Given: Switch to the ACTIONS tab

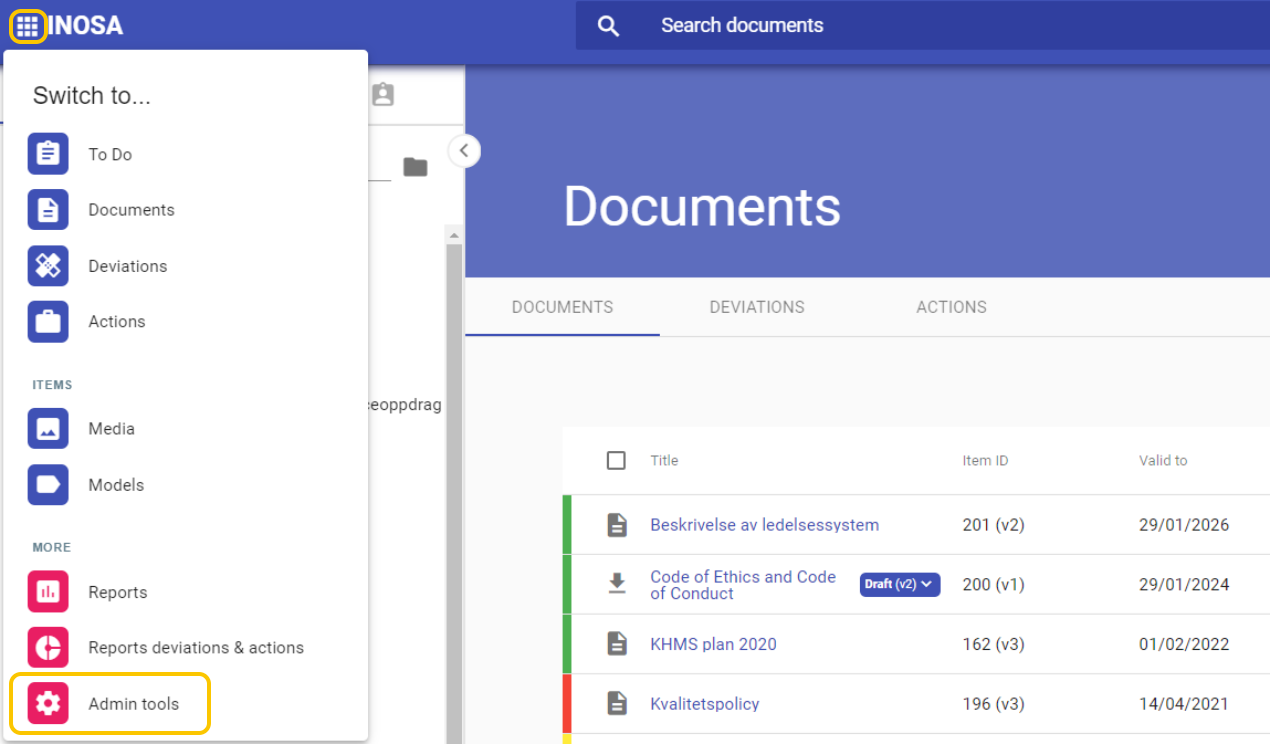Looking at the screenshot, I should [x=951, y=307].
